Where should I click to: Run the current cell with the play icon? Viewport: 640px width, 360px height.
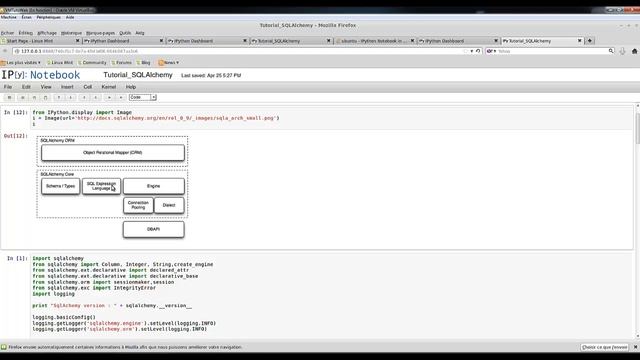tap(109, 98)
